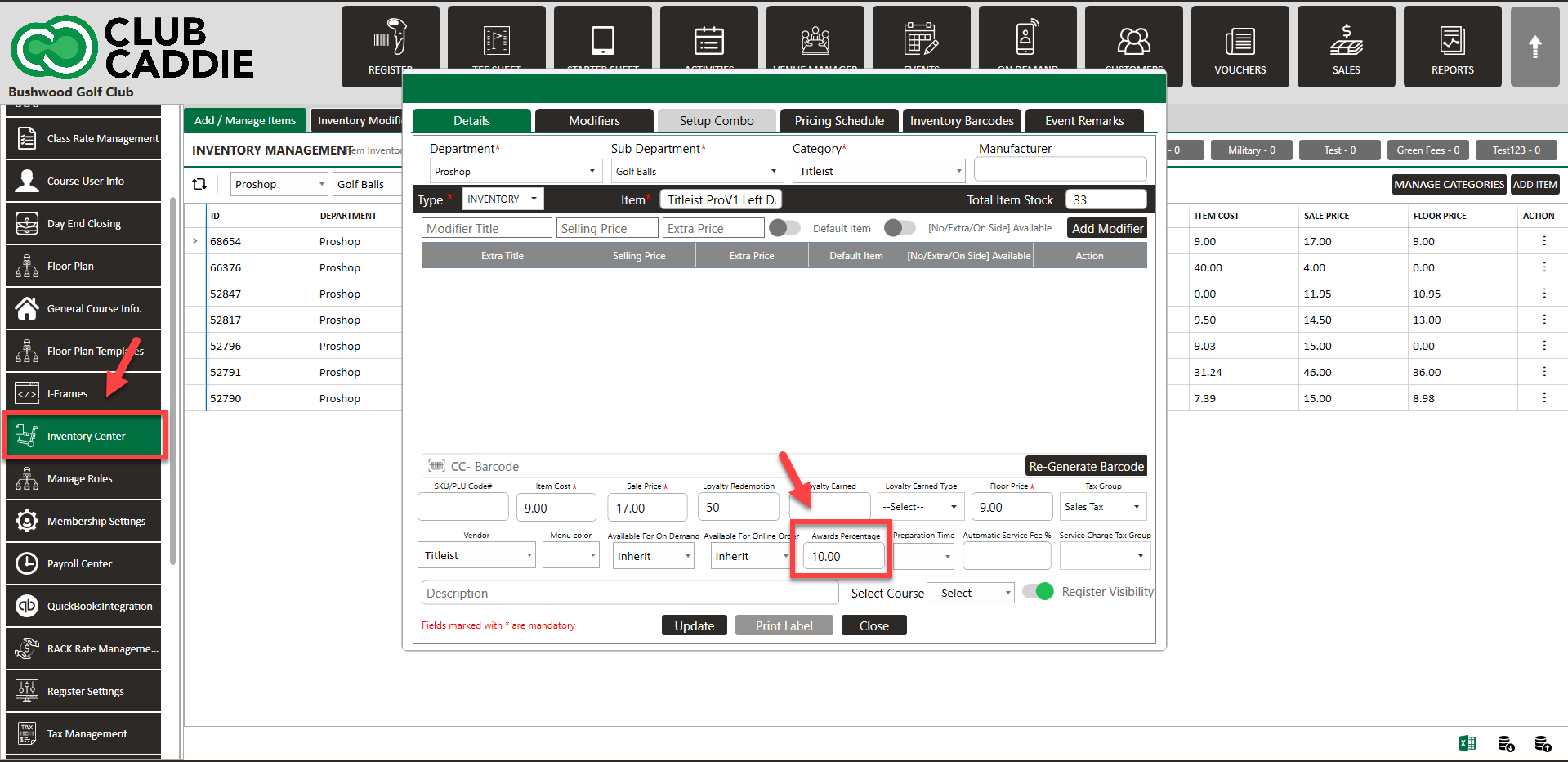Screen dimensions: 1568x762
Task: Open the Vendor dropdown showing Titleist
Action: [x=476, y=556]
